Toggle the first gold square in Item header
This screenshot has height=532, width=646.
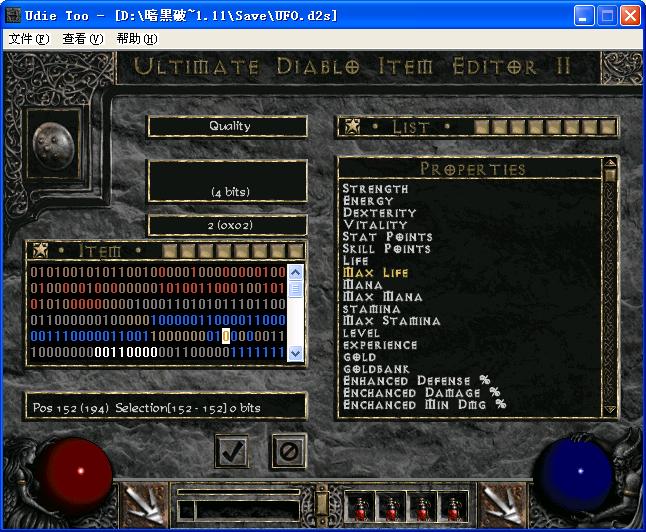(x=170, y=251)
